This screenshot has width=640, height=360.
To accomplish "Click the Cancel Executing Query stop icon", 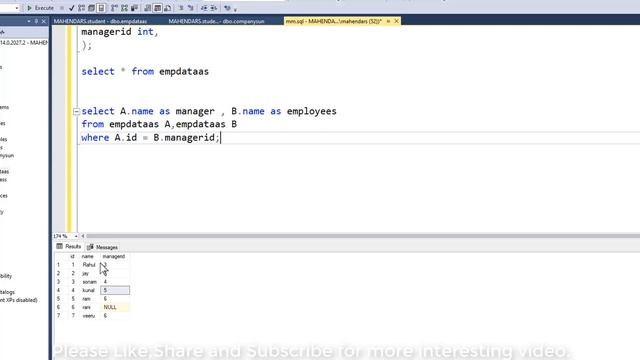I will click(62, 8).
